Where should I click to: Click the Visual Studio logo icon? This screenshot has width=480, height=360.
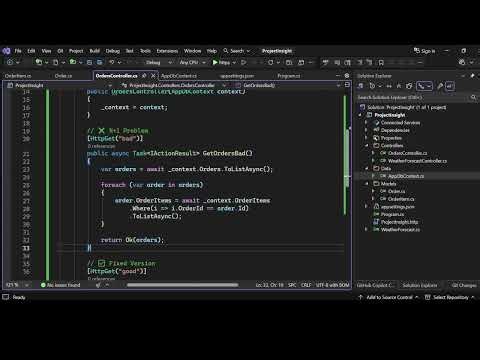coord(6,51)
